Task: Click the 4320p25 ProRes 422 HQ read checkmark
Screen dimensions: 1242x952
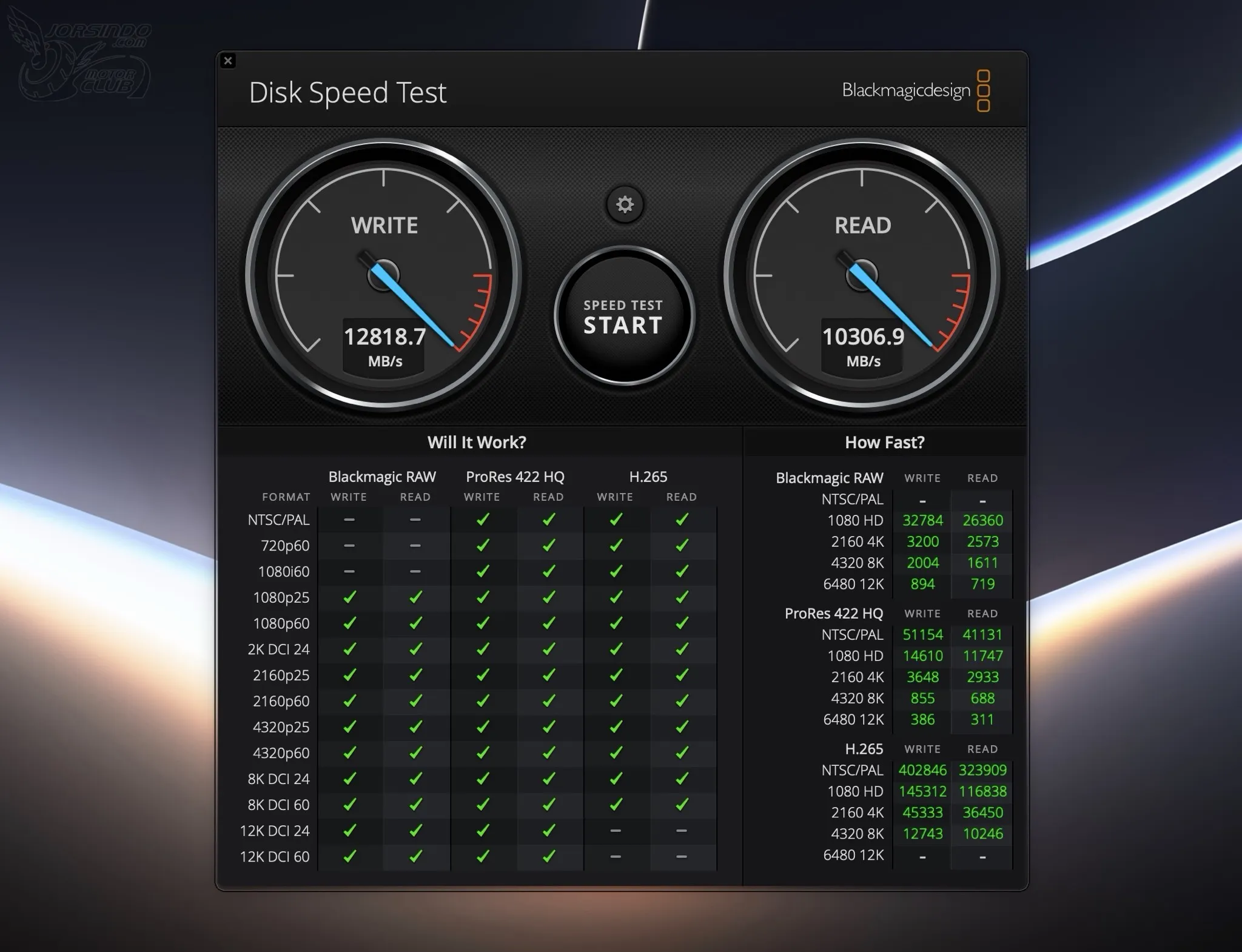Action: tap(549, 727)
